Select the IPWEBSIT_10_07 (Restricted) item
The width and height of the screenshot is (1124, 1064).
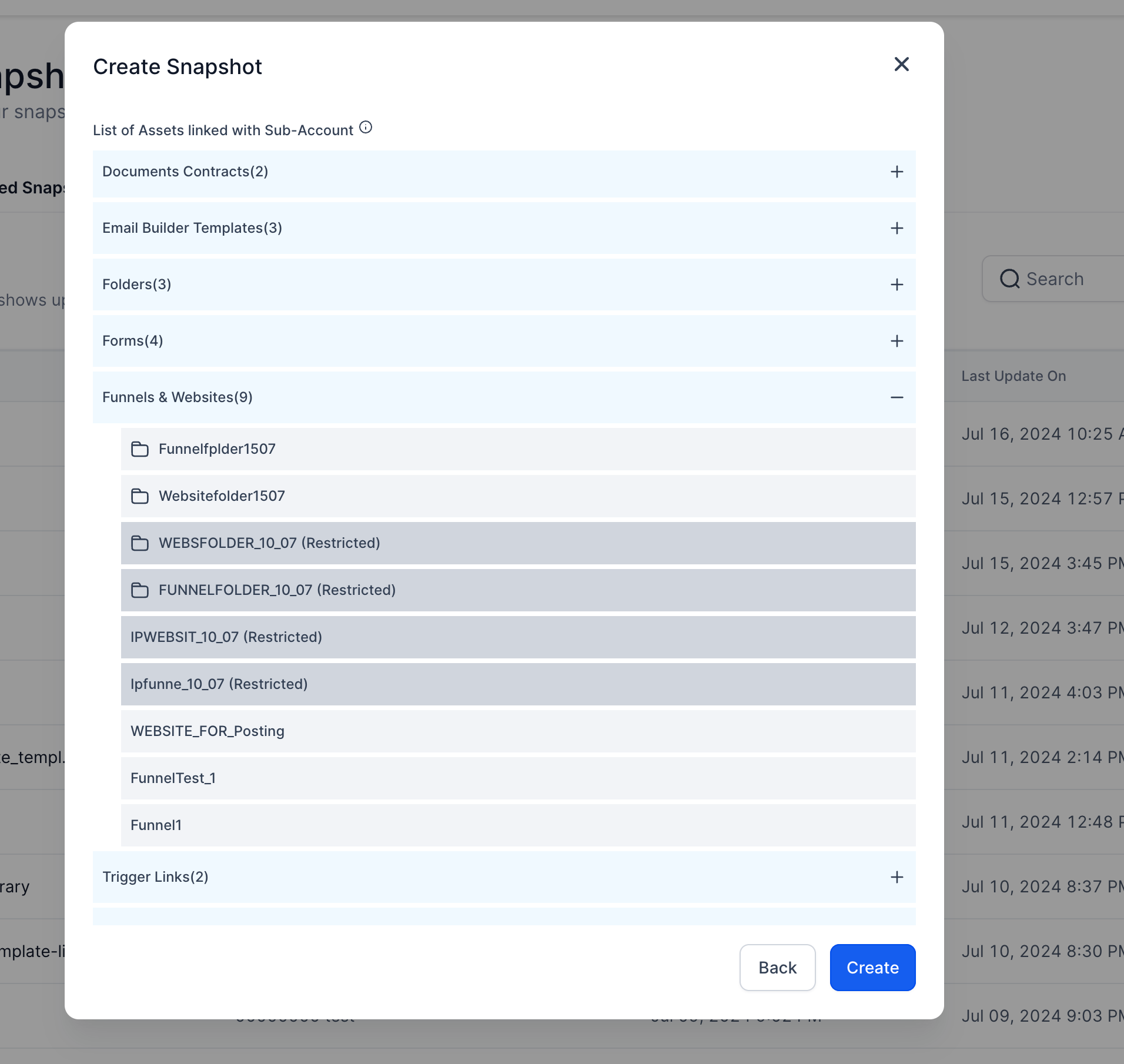(x=518, y=637)
